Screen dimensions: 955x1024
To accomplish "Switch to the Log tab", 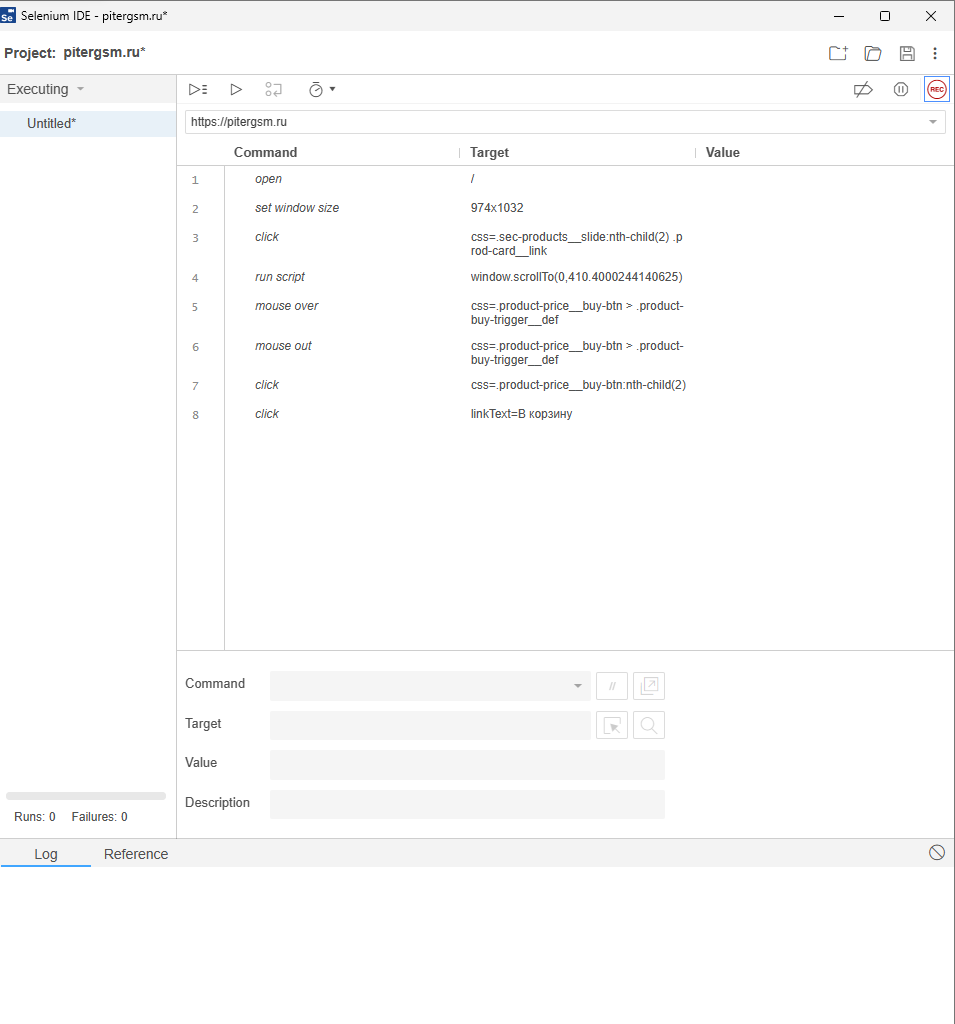I will pos(46,854).
